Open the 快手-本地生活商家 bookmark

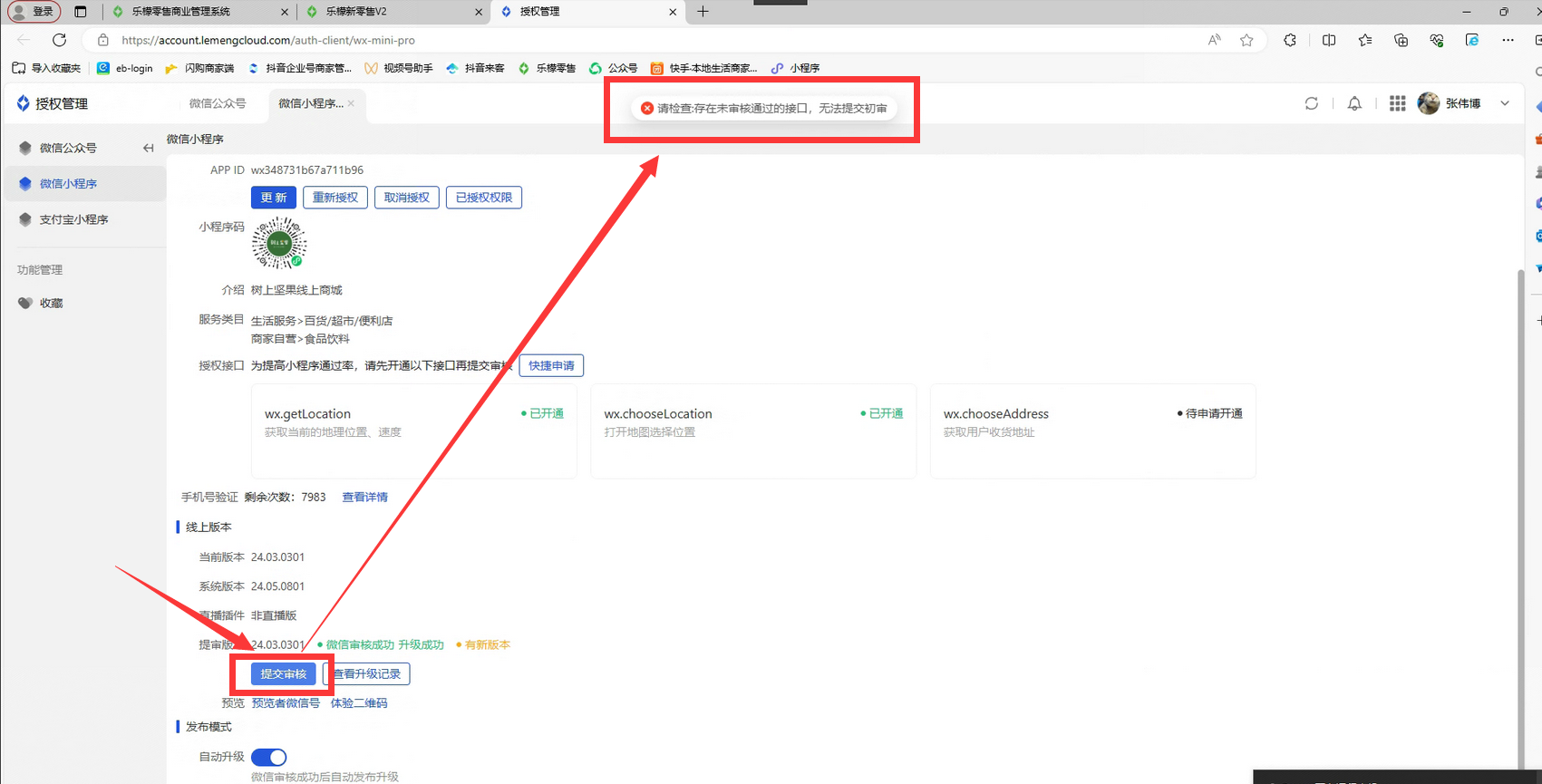[x=704, y=68]
